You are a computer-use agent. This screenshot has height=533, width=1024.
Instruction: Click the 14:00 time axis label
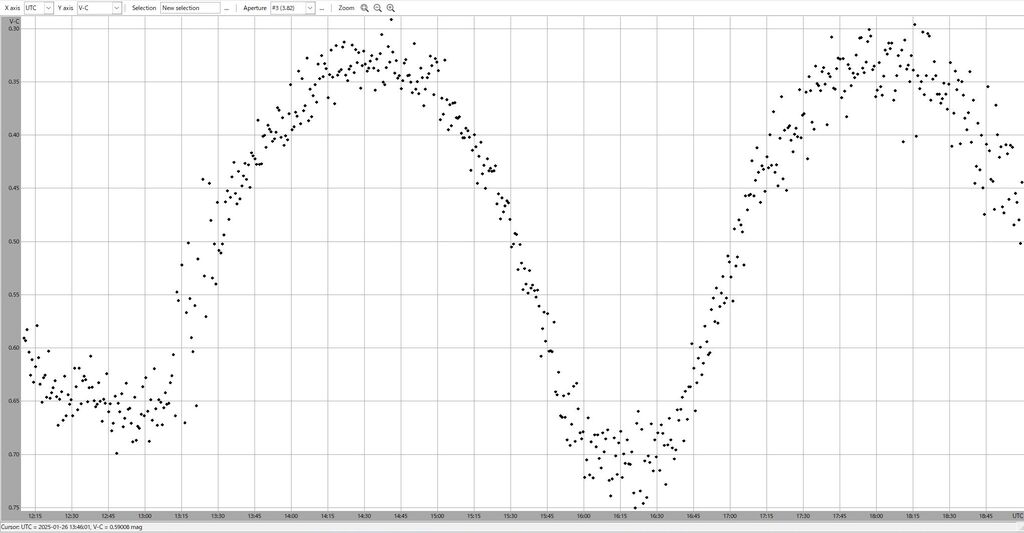tap(291, 516)
